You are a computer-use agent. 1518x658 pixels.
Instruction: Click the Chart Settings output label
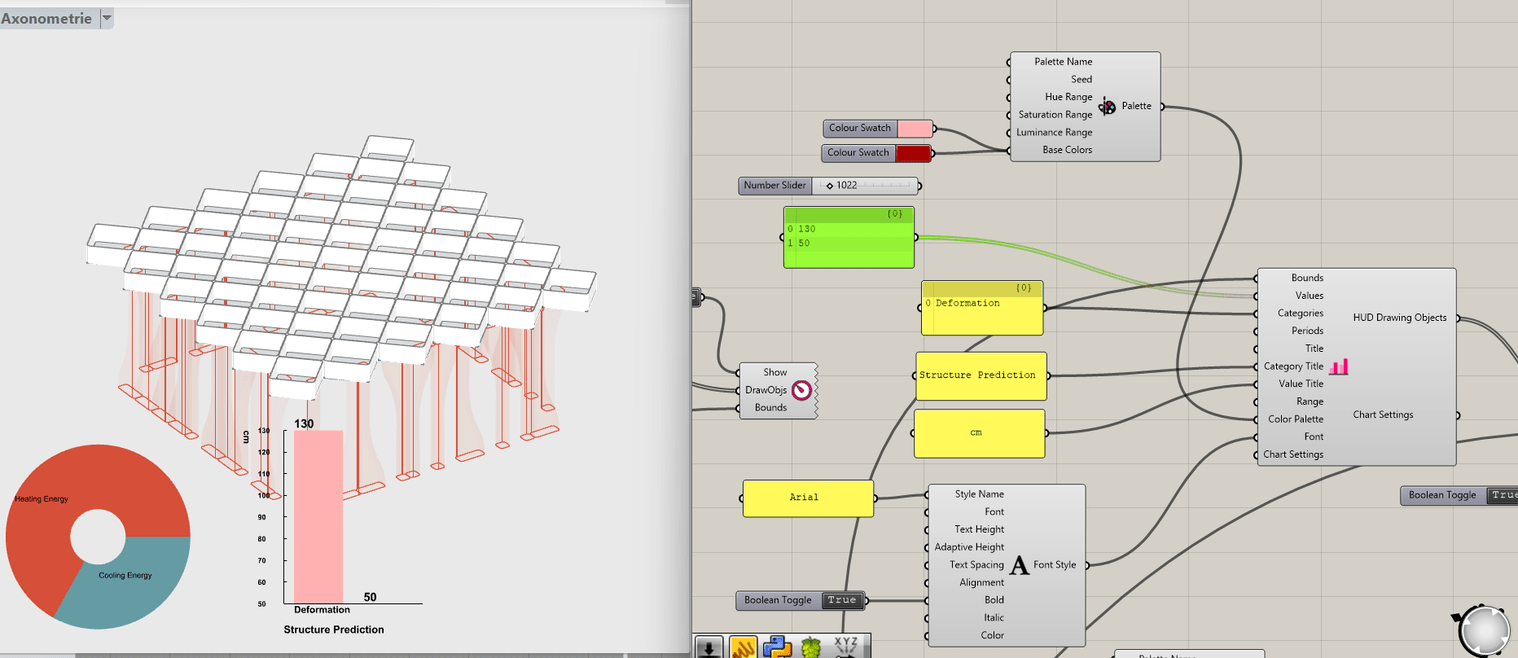[x=1383, y=415]
